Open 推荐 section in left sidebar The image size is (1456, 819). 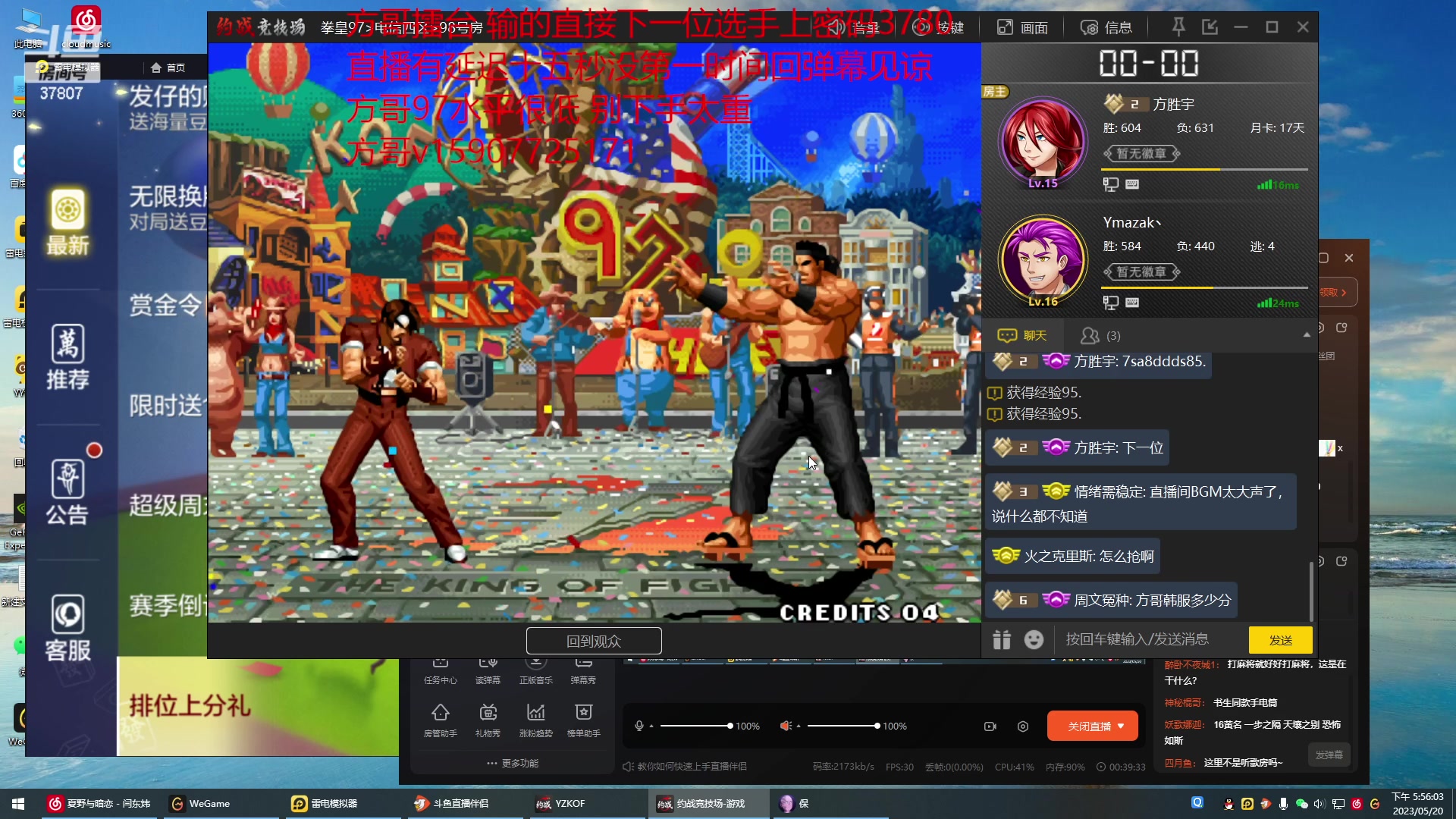click(x=68, y=357)
